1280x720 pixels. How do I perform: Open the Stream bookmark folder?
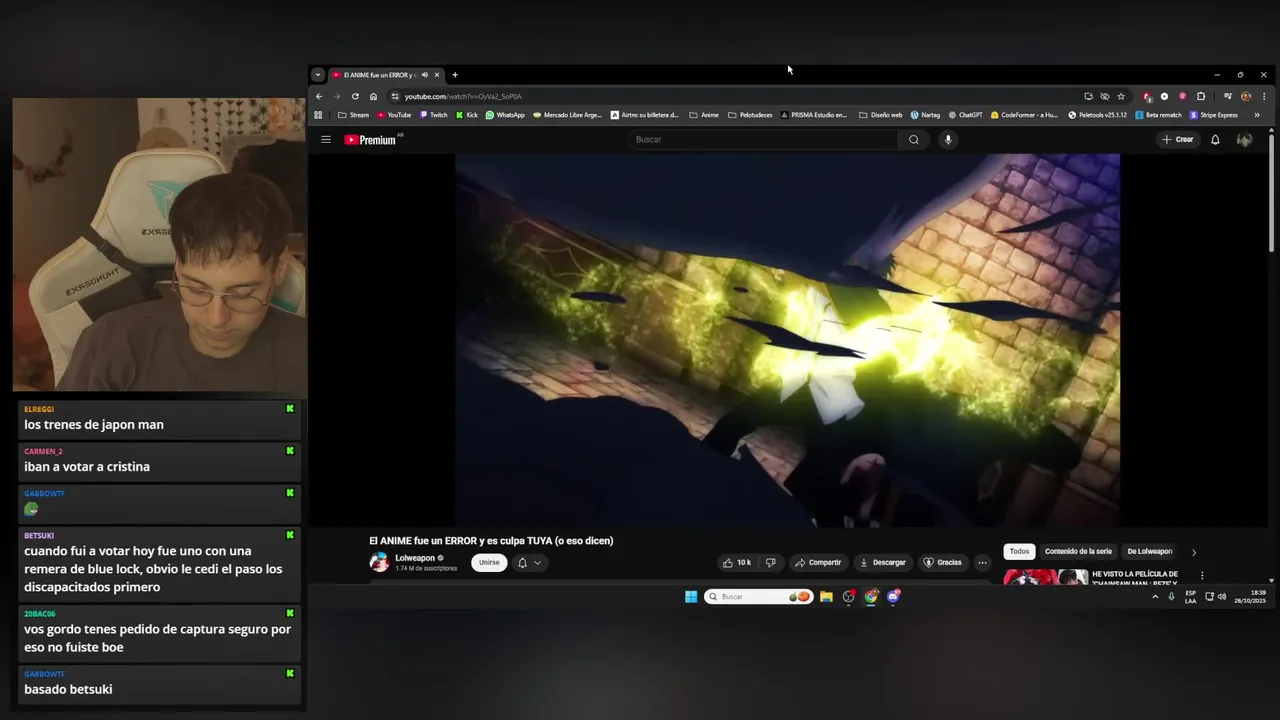pos(353,115)
